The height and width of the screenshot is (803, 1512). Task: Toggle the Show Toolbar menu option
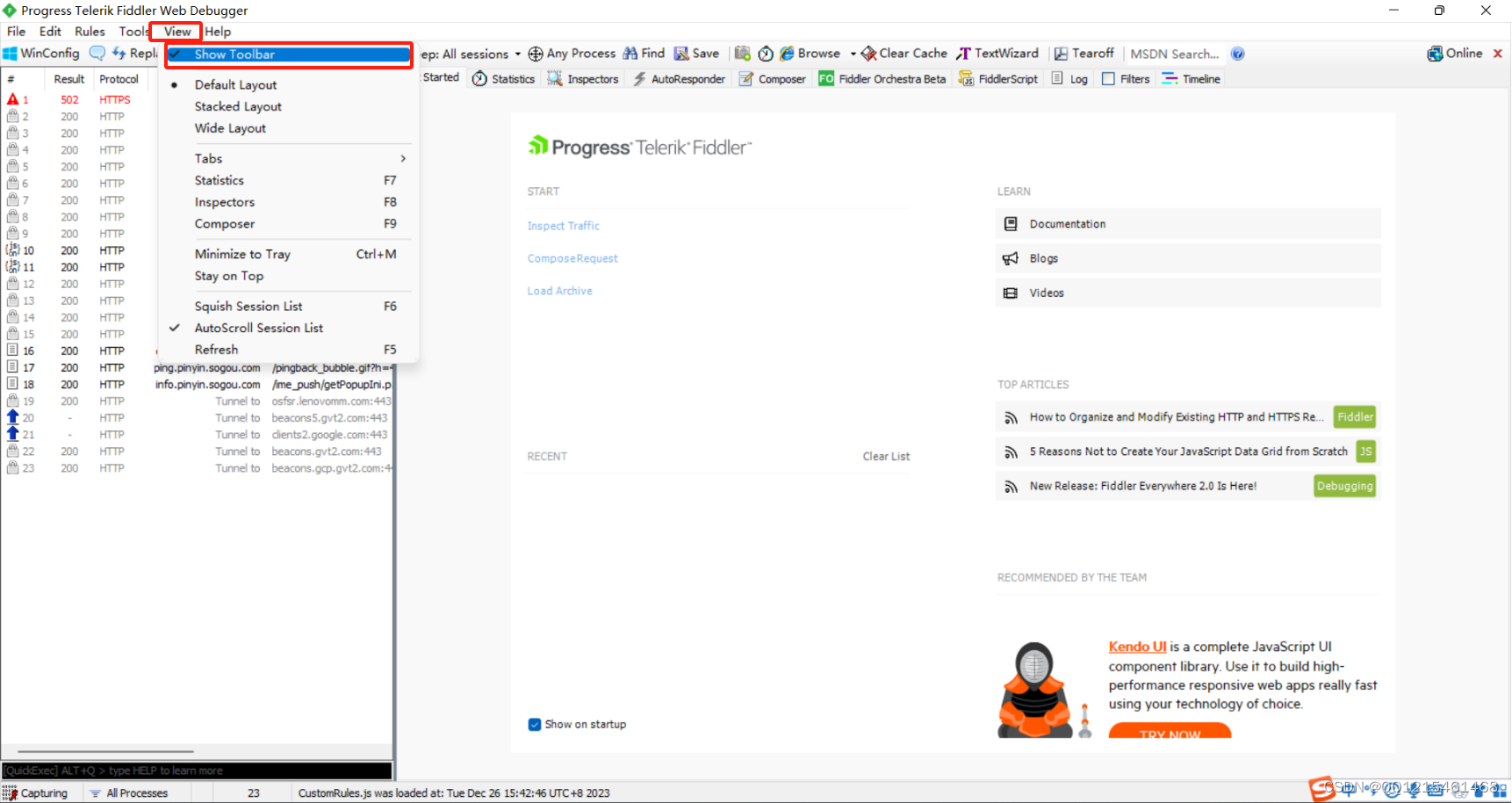(289, 54)
